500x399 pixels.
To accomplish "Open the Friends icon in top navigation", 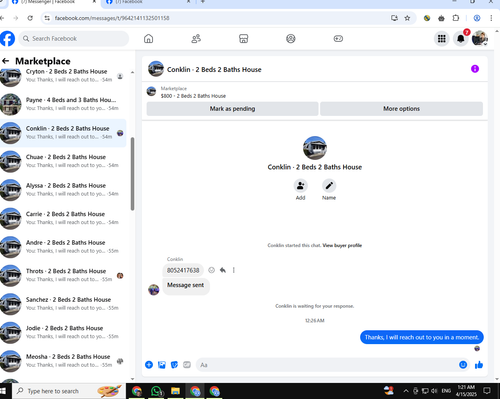I will [x=196, y=39].
